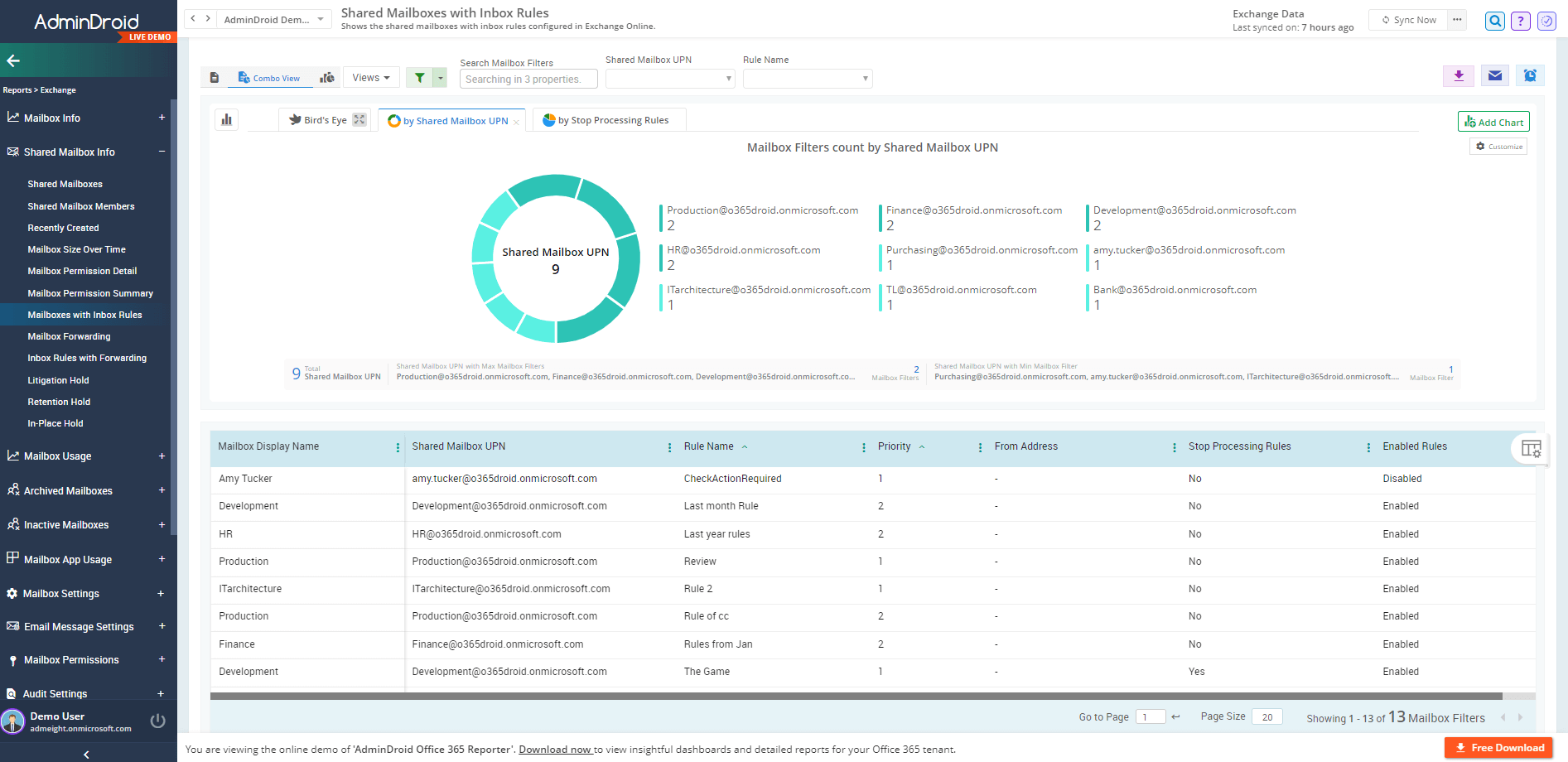Open the alarm clock schedule icon
1568x762 pixels.
pyautogui.click(x=1530, y=76)
